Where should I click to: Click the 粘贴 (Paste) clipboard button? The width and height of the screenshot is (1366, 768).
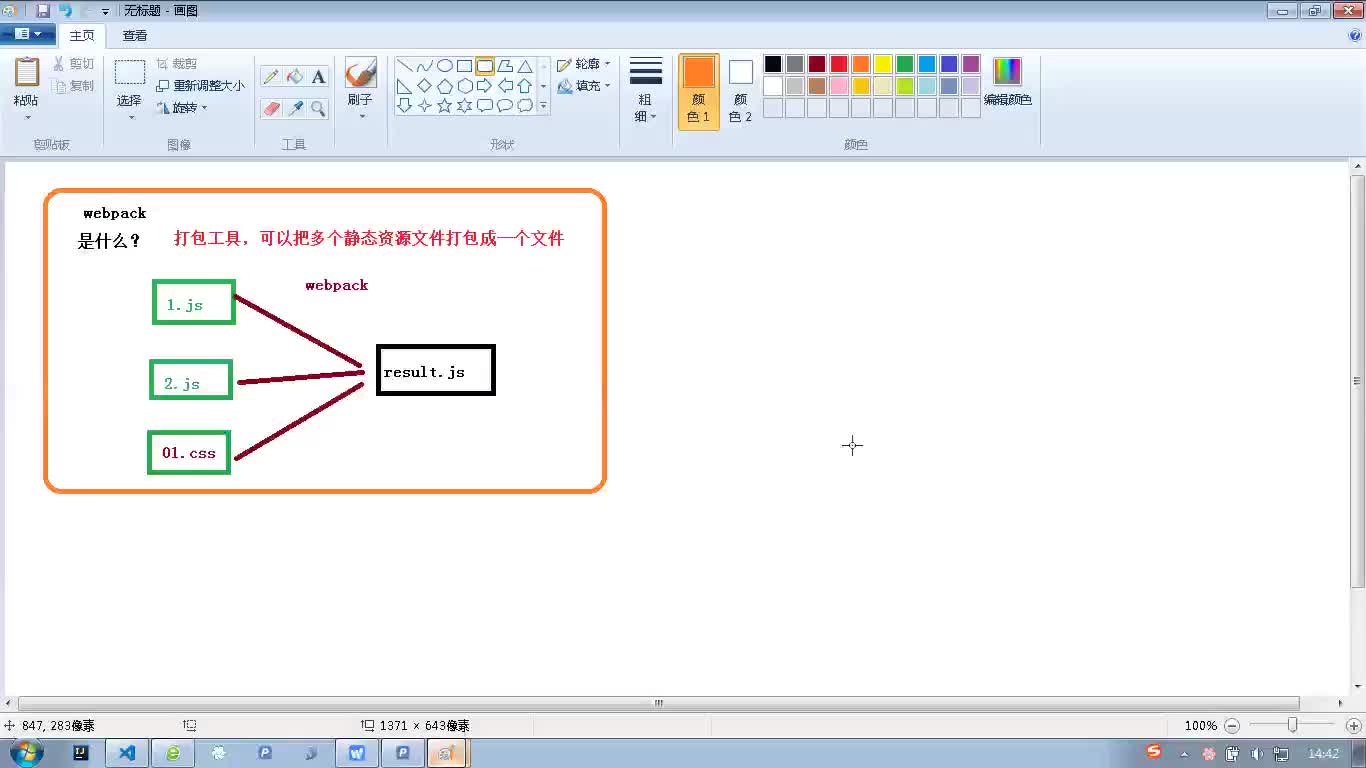[x=27, y=73]
